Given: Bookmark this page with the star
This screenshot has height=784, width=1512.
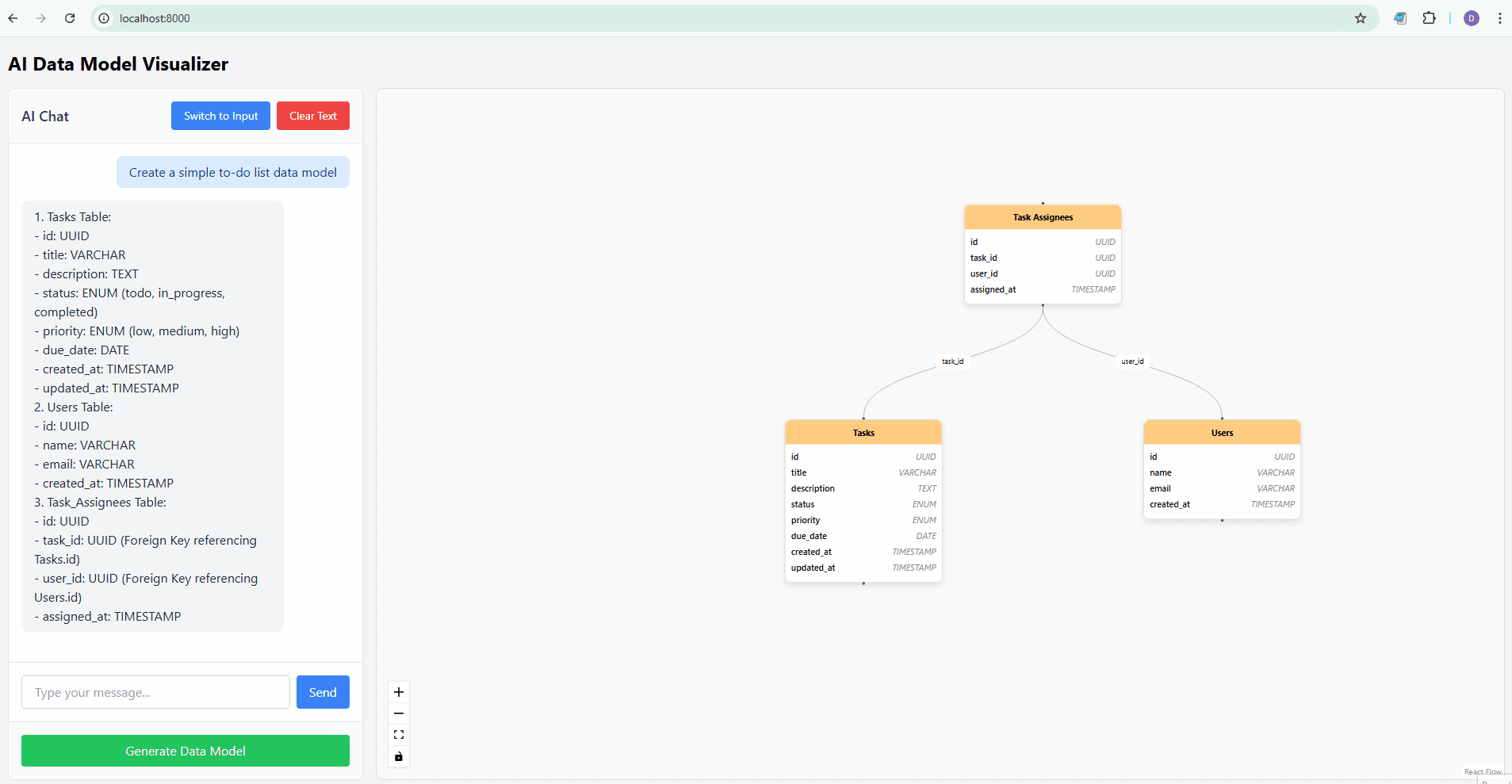Looking at the screenshot, I should click(x=1361, y=18).
